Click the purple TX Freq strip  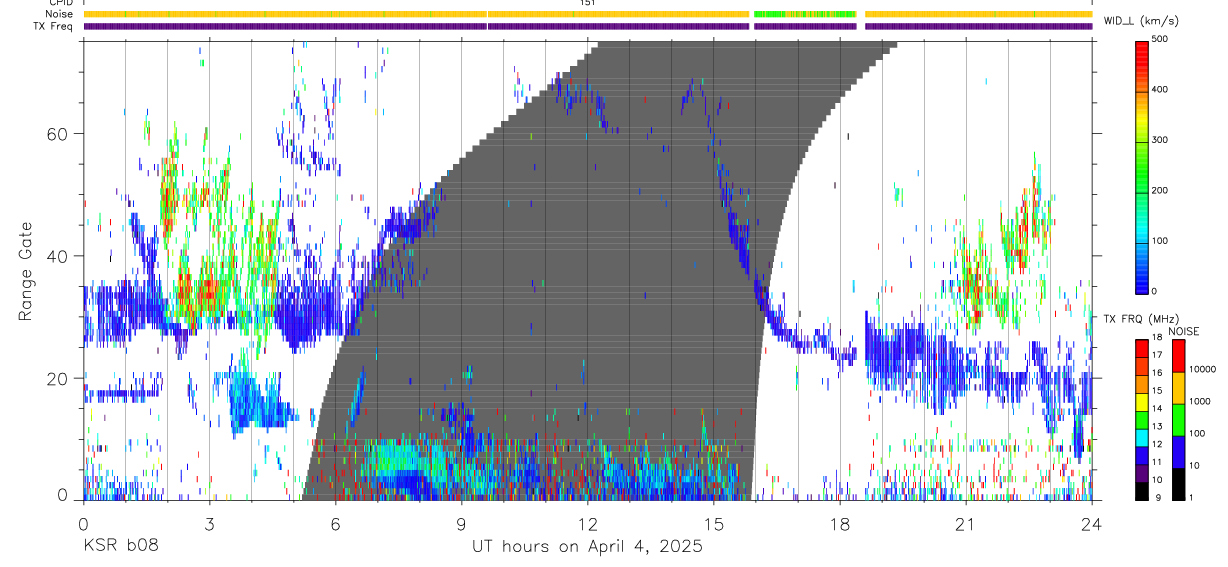click(588, 26)
